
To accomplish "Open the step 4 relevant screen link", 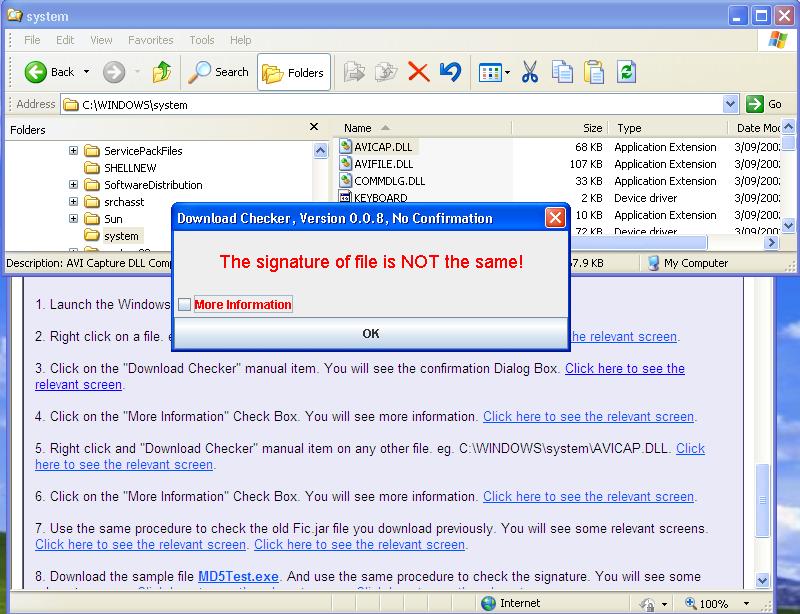I will point(588,416).
